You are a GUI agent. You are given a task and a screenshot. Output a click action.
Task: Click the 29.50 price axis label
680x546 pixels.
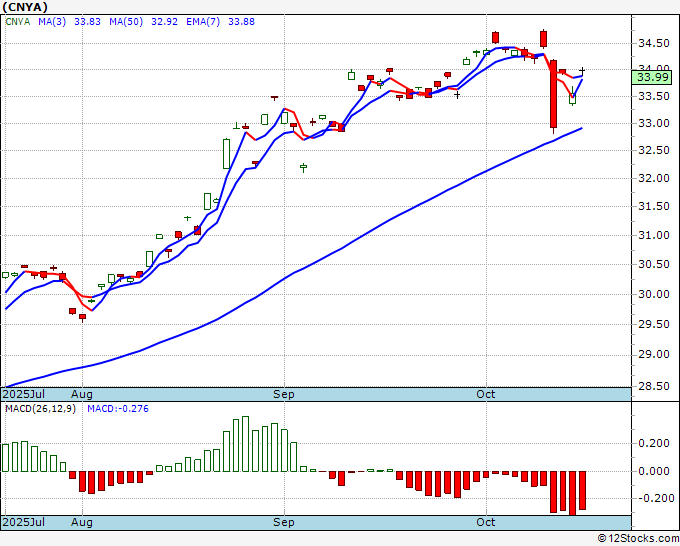tap(653, 324)
